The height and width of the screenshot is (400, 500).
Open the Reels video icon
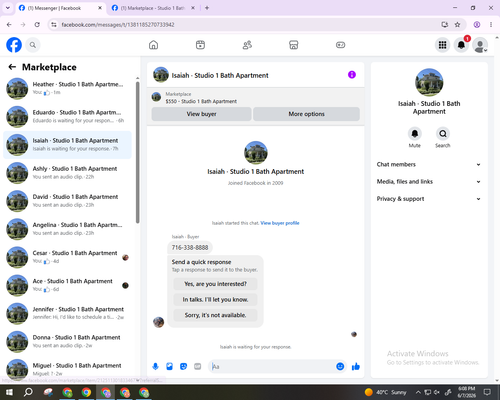200,45
